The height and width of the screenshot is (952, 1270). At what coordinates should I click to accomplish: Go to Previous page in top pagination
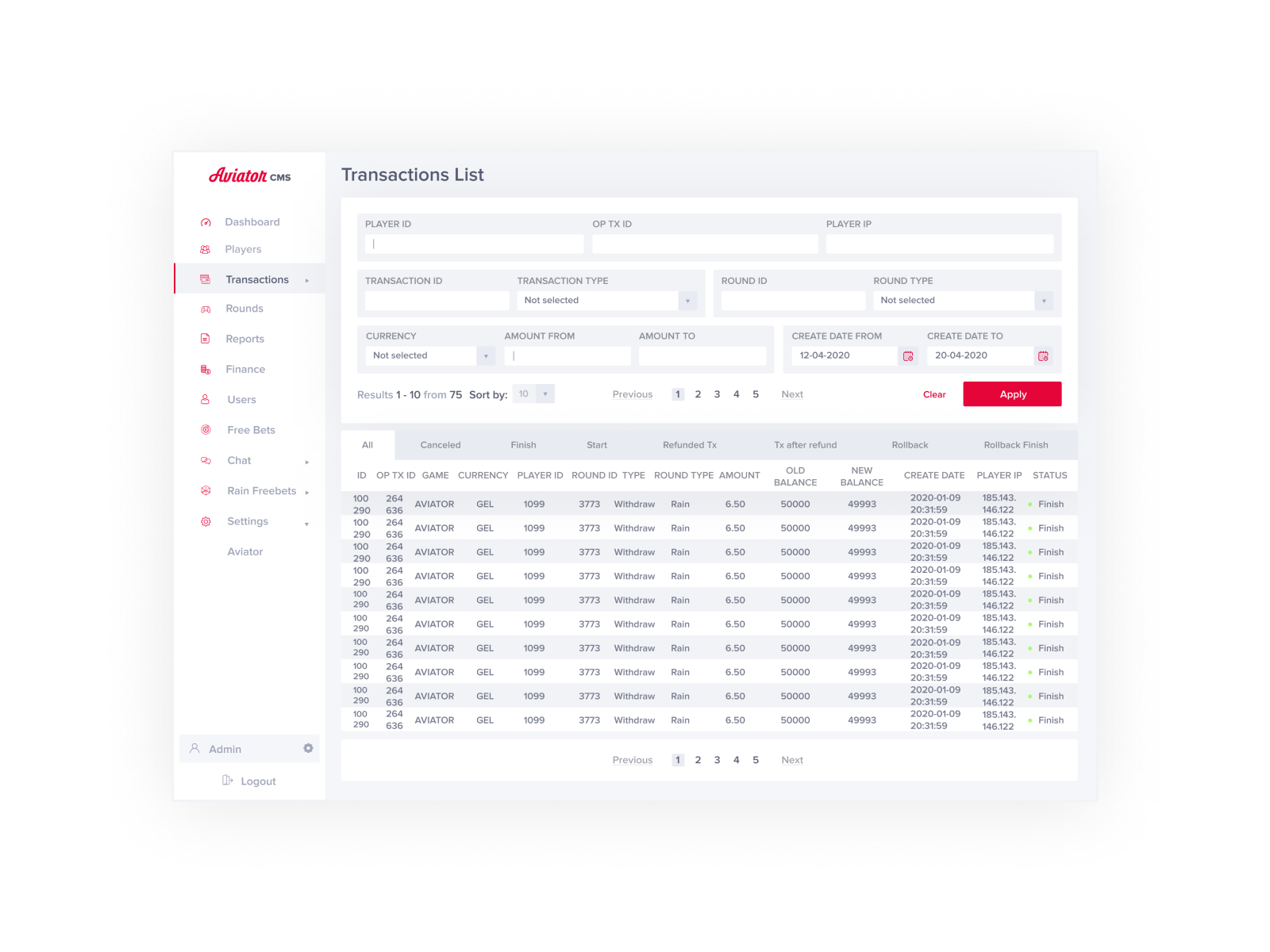click(633, 394)
